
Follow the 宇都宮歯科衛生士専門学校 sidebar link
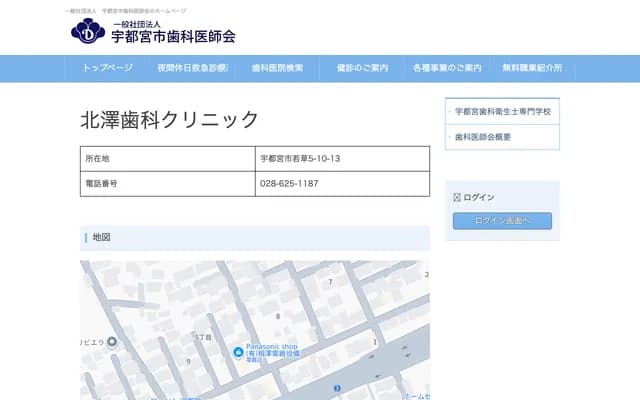[503, 111]
